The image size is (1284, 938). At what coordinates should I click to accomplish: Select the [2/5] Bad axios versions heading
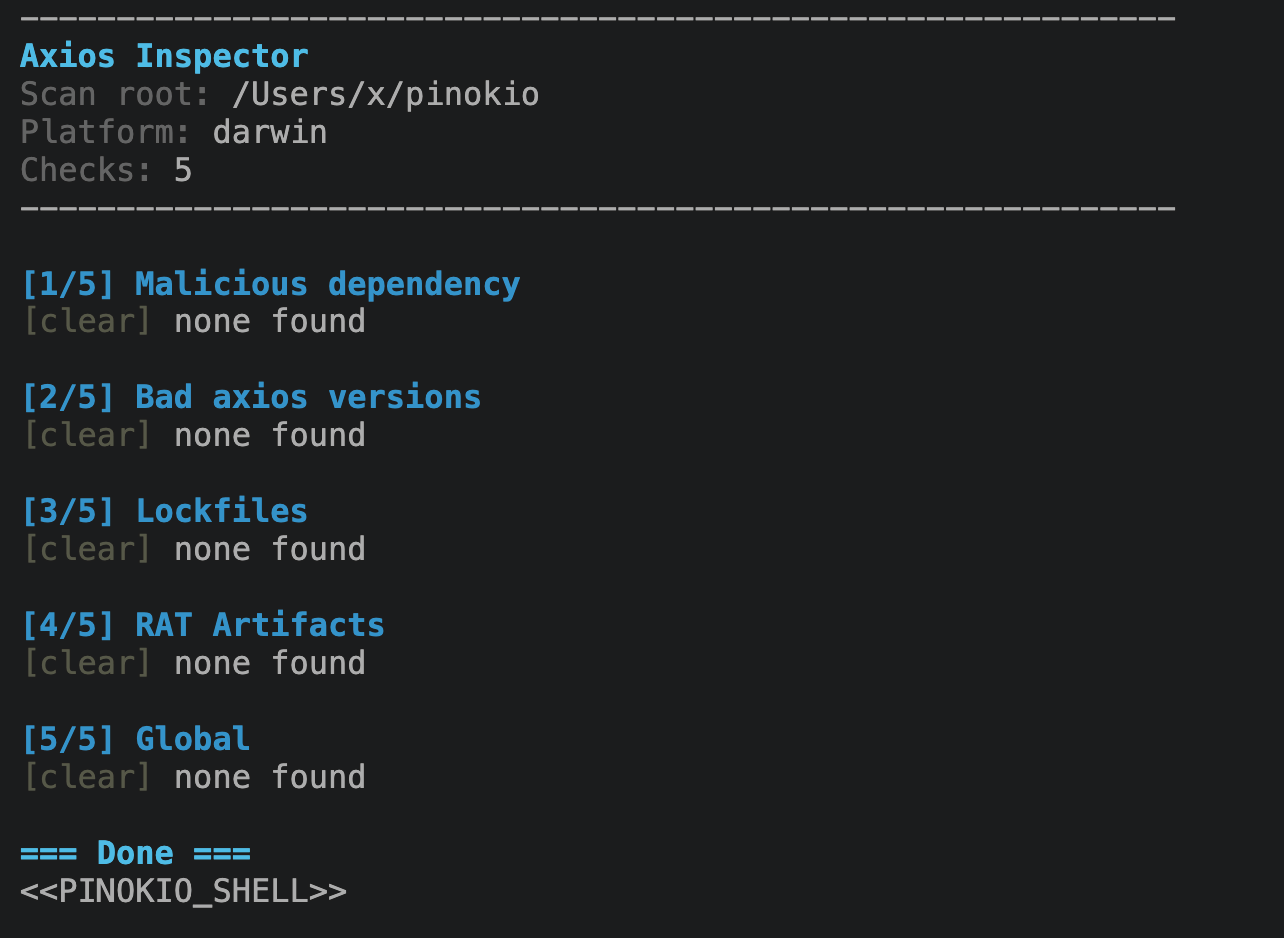coord(251,398)
